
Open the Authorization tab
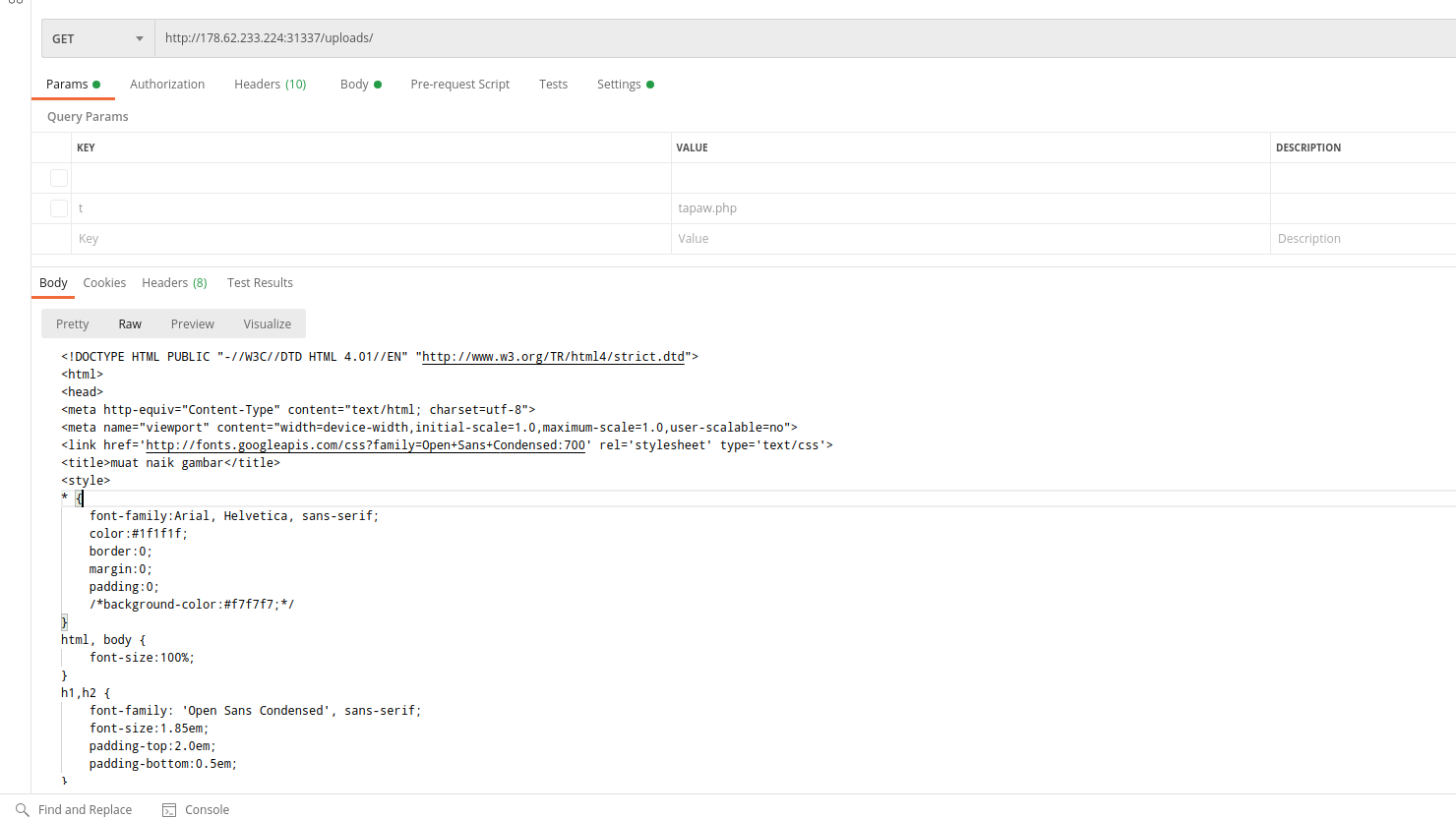[x=167, y=85]
